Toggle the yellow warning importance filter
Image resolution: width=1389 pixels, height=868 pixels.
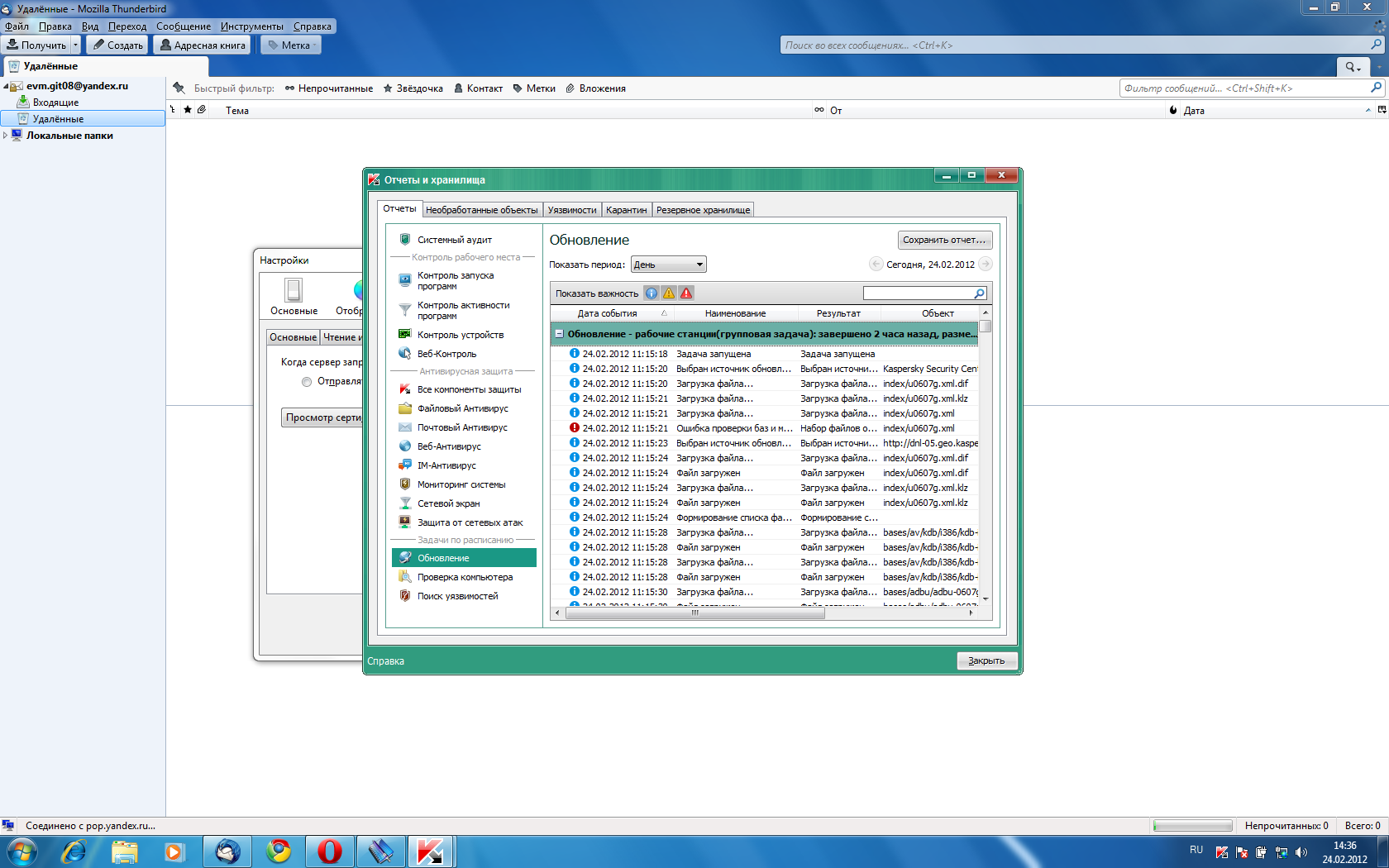[669, 293]
